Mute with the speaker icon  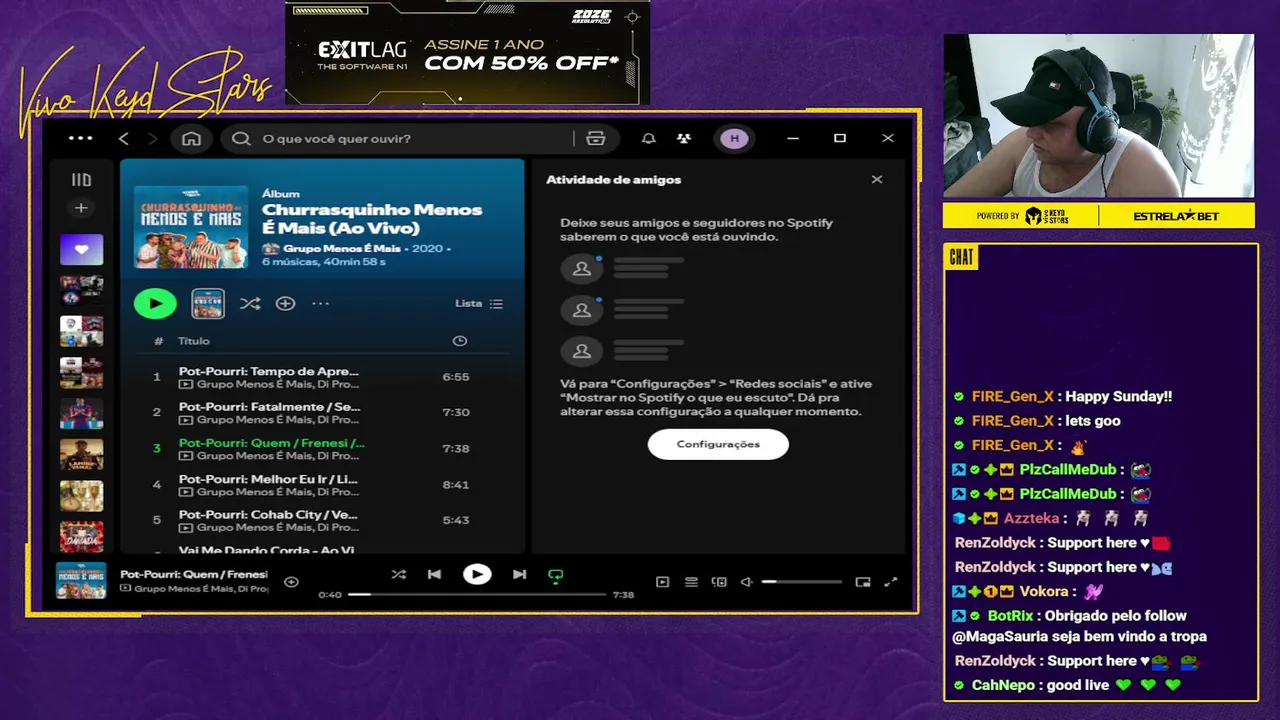pos(746,582)
